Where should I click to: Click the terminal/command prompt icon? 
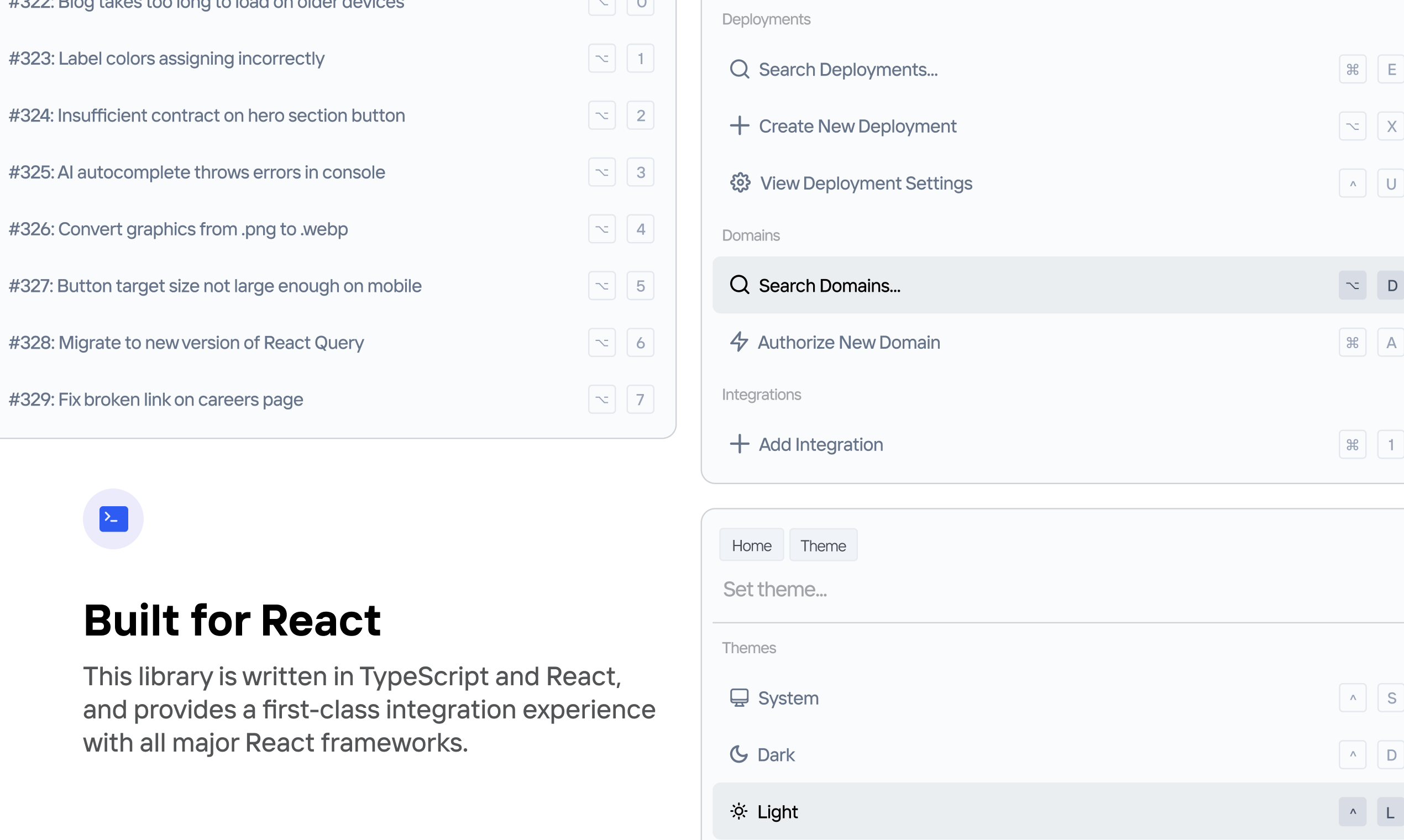click(113, 518)
